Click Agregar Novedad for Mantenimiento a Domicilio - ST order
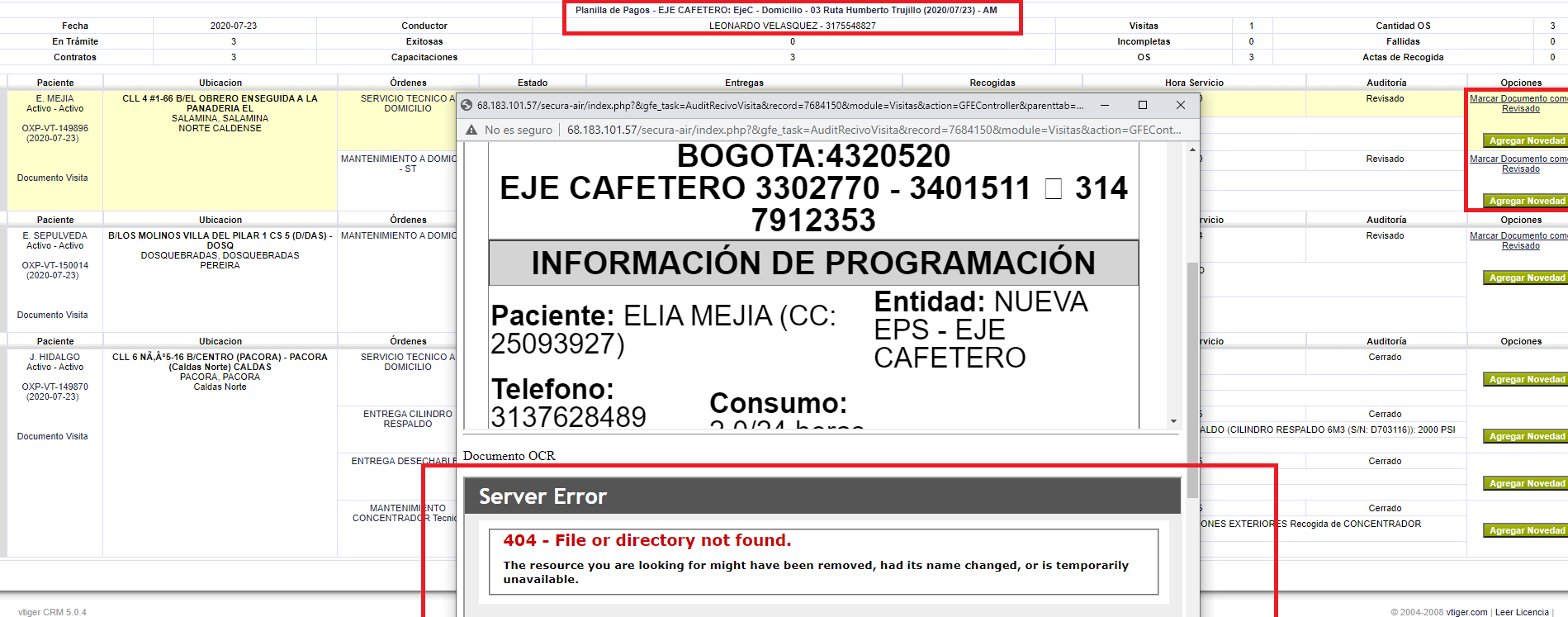This screenshot has height=617, width=1568. (x=1526, y=201)
